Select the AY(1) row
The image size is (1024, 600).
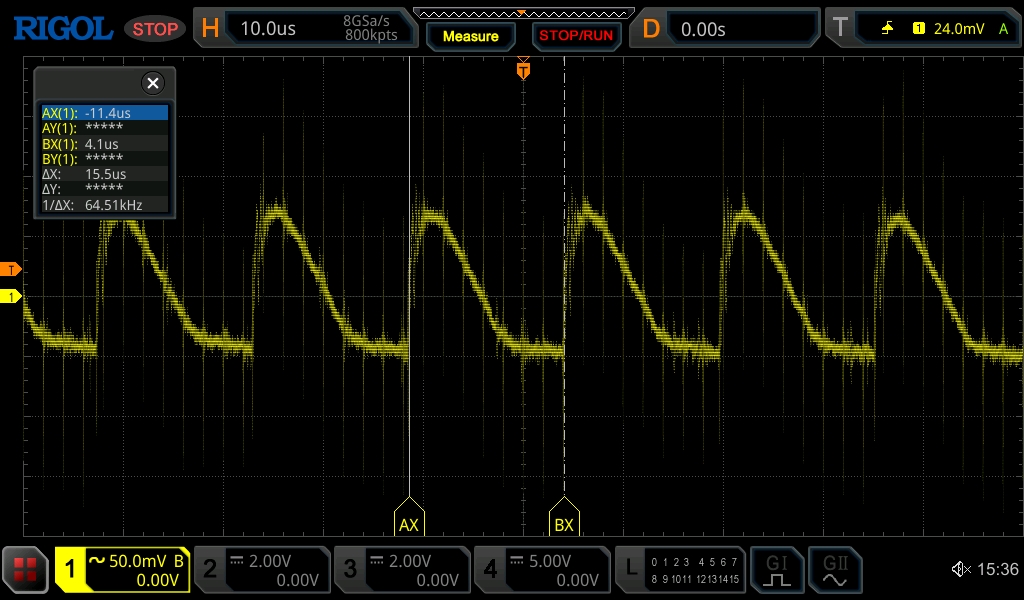coord(104,128)
